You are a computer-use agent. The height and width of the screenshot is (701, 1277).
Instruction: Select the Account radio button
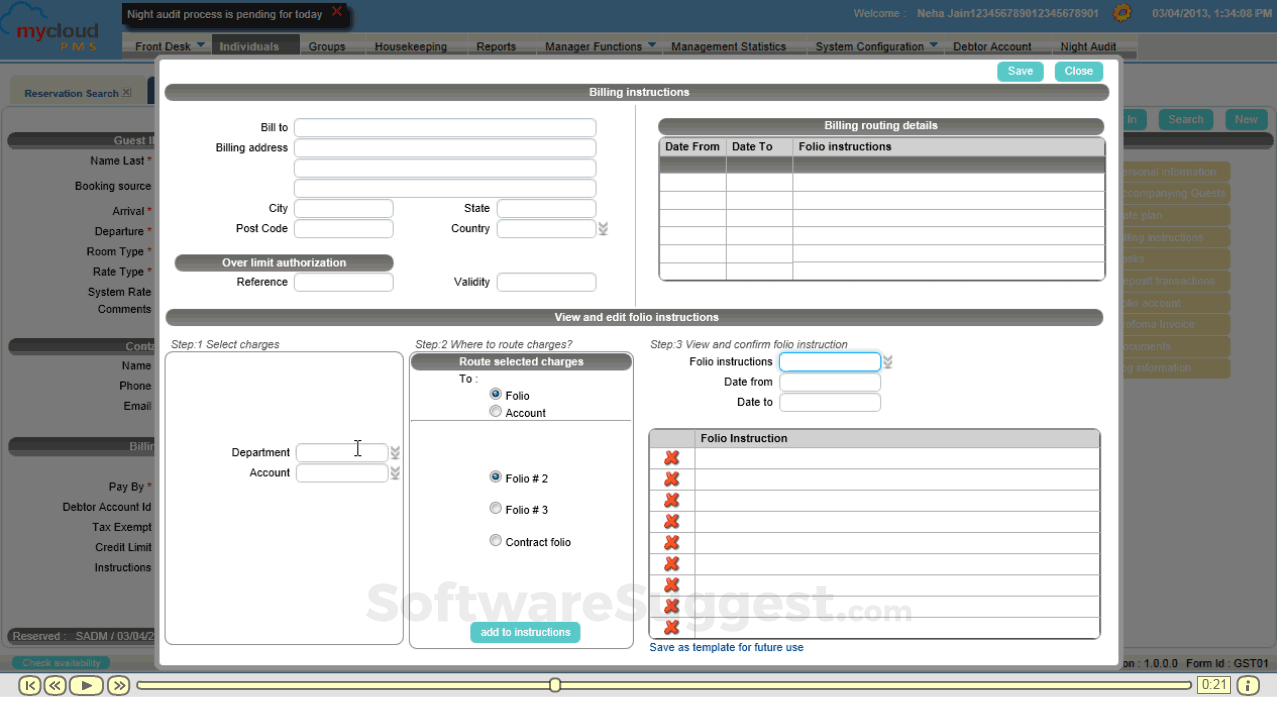496,412
